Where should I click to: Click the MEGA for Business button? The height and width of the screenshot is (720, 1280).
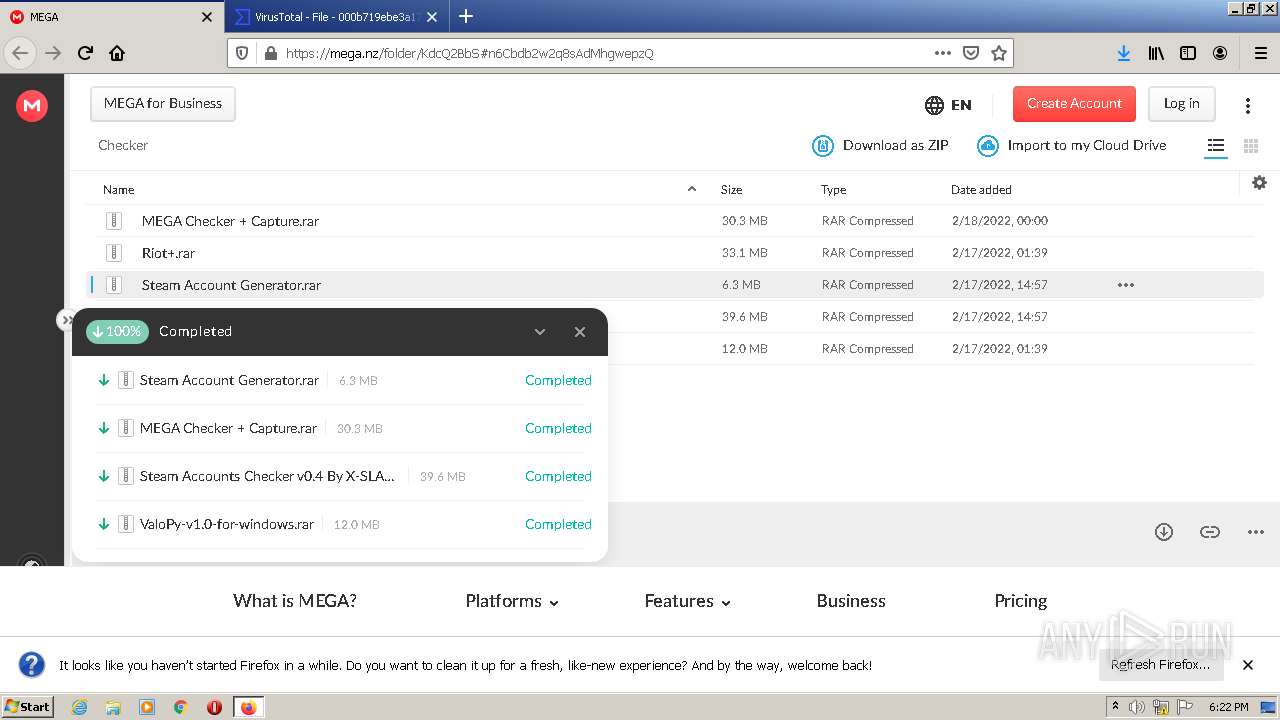163,104
